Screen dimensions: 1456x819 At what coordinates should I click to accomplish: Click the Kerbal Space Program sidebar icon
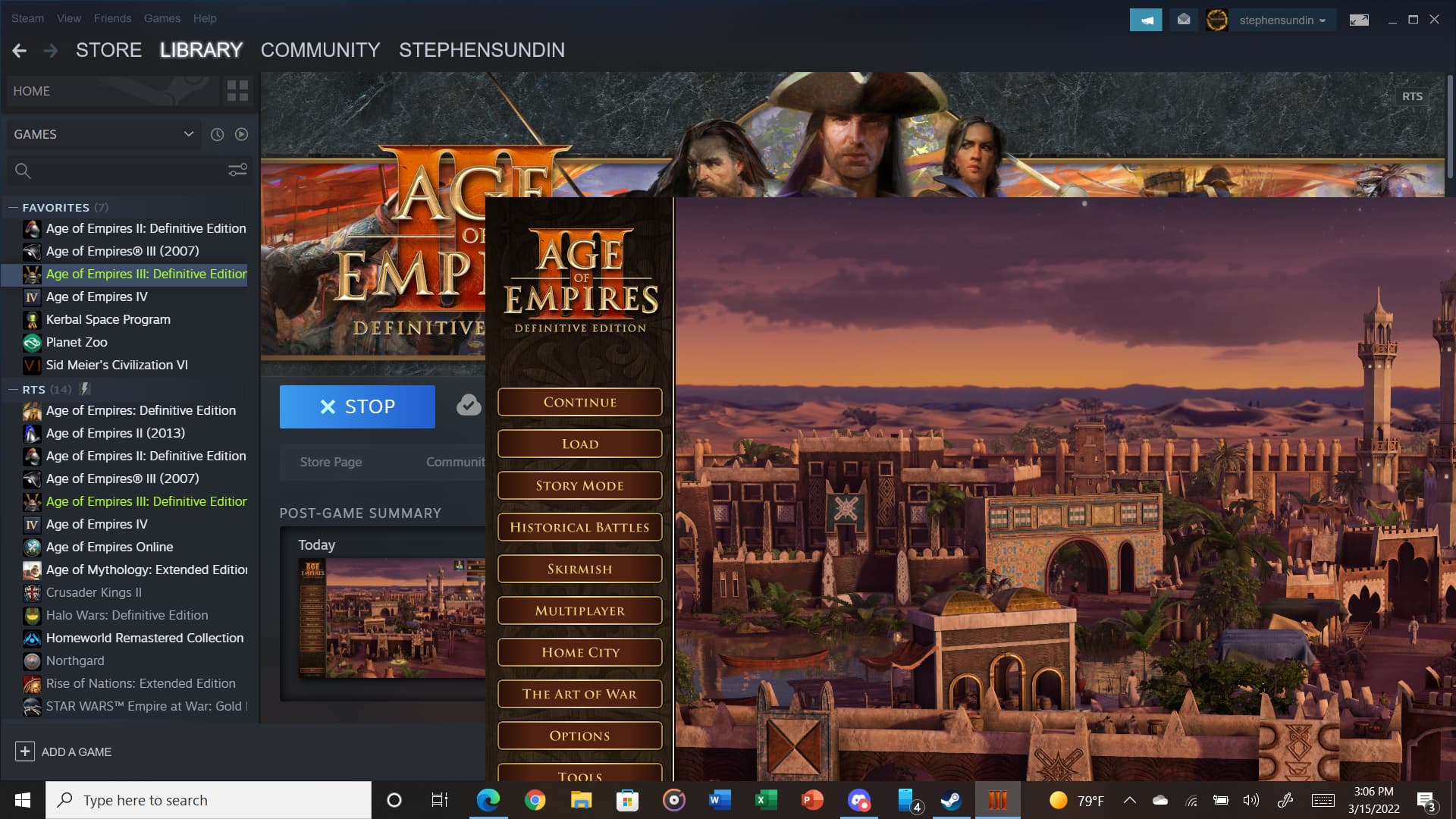(x=31, y=319)
